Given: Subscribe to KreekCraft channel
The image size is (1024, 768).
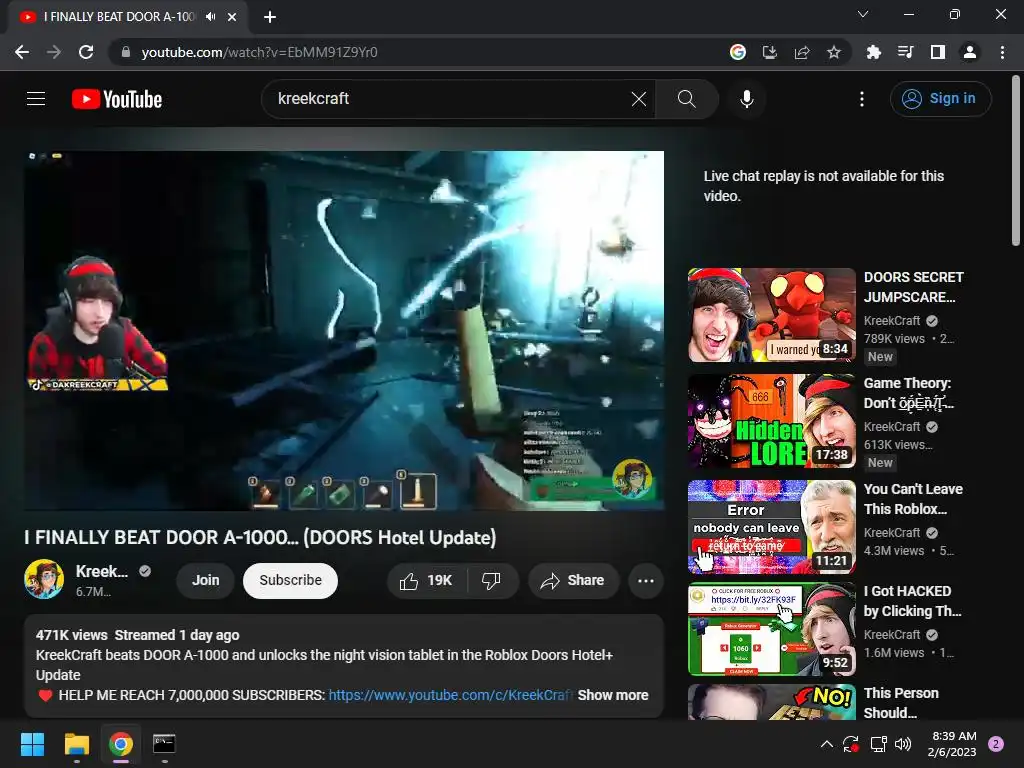Looking at the screenshot, I should coord(291,581).
